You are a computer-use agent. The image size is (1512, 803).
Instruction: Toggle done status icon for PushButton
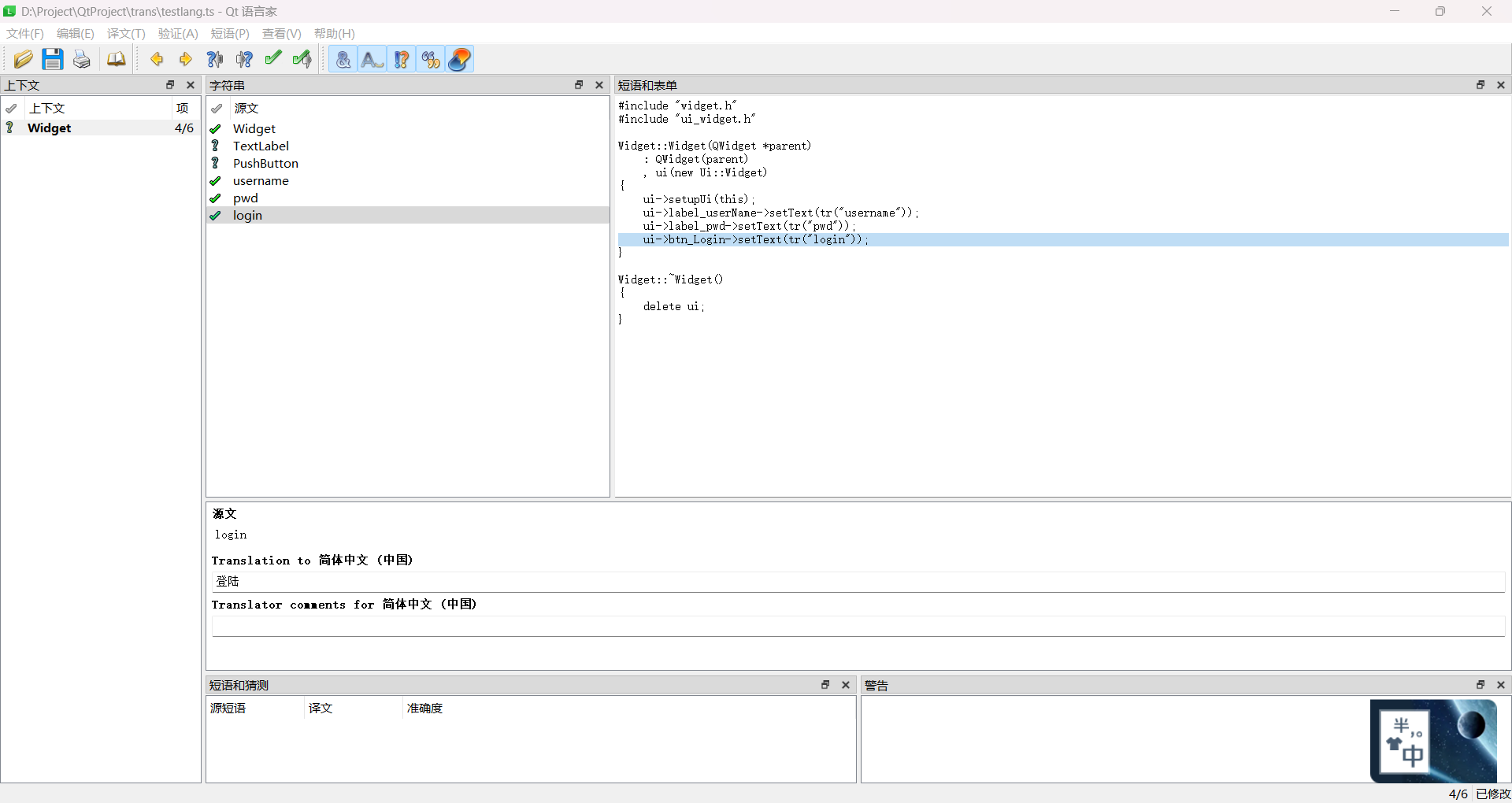tap(215, 163)
